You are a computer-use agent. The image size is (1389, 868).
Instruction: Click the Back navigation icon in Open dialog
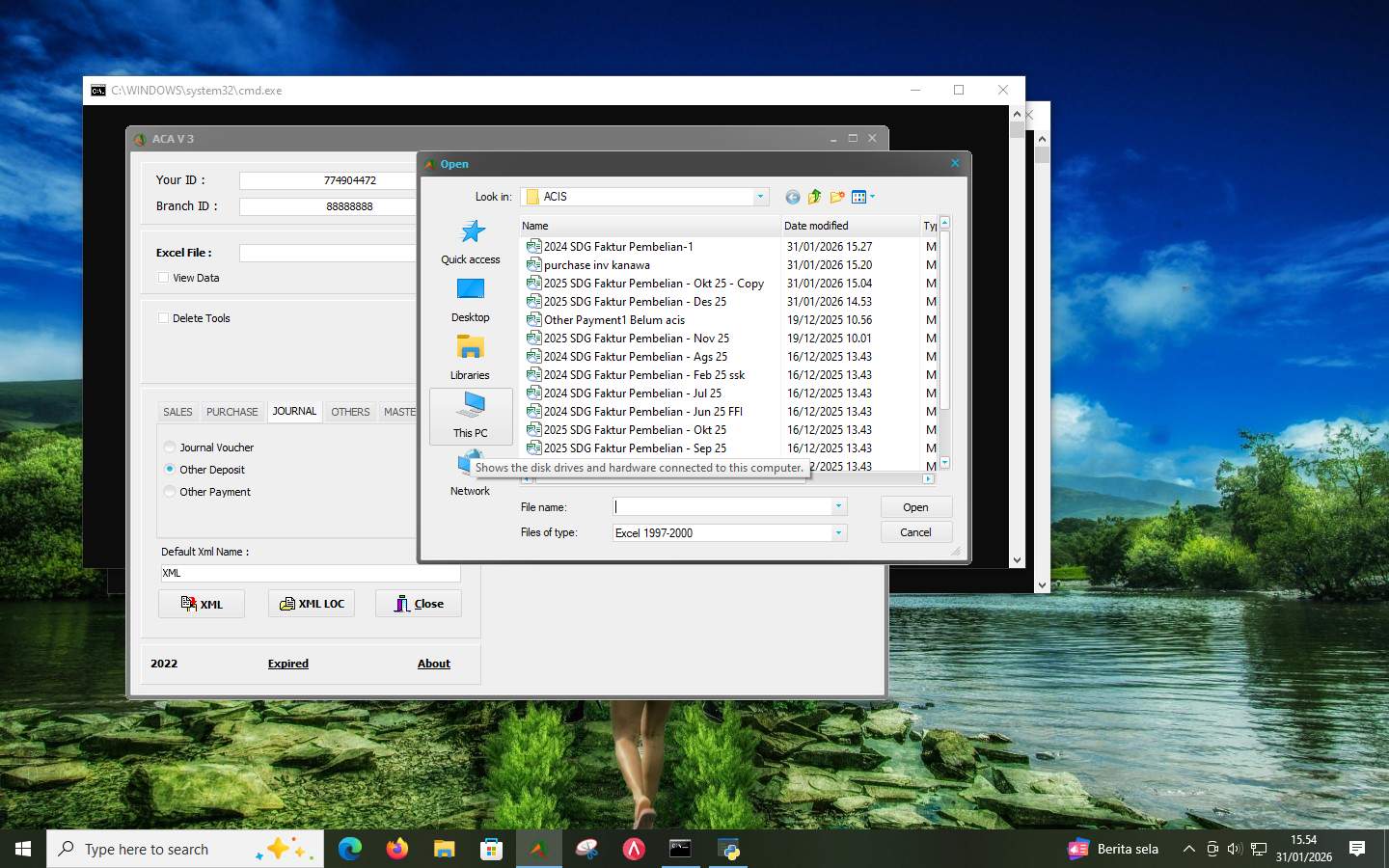793,197
